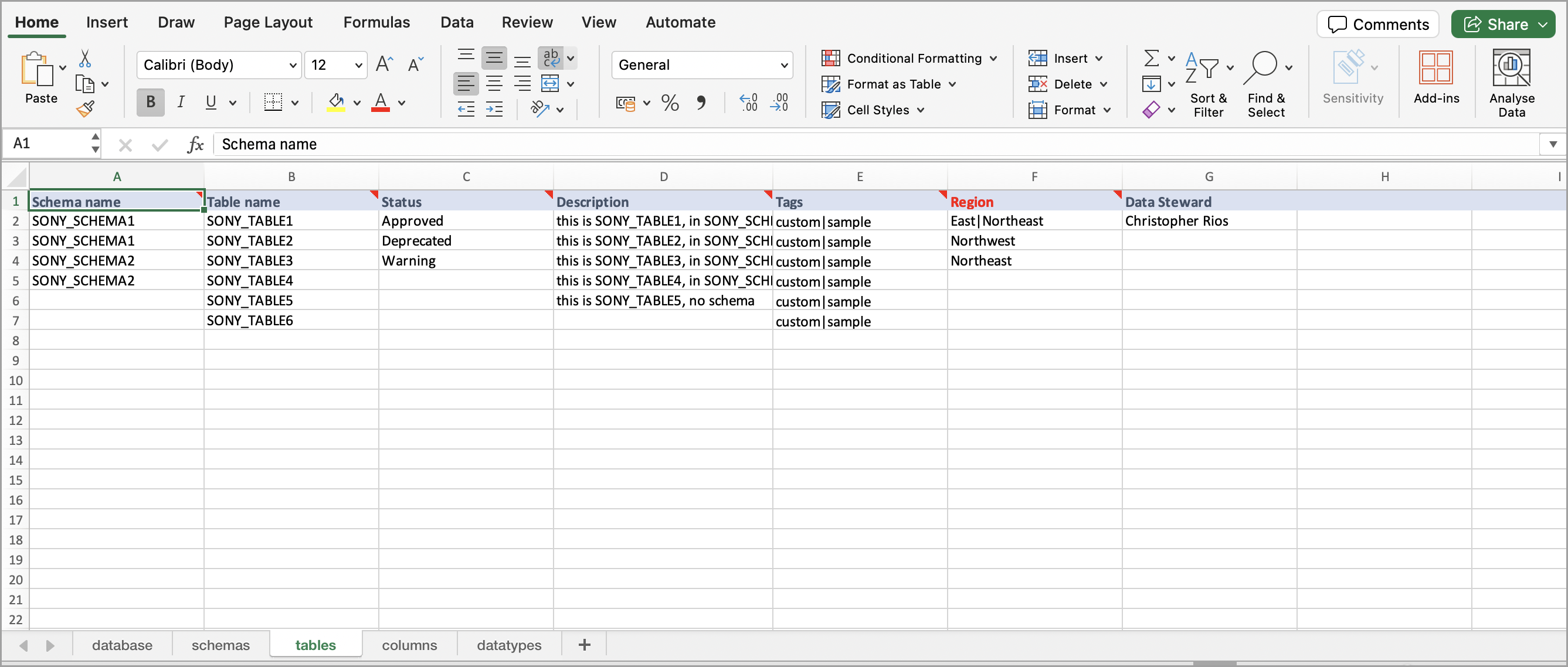Click the Orientation angle text icon
1568x667 pixels.
[x=540, y=110]
